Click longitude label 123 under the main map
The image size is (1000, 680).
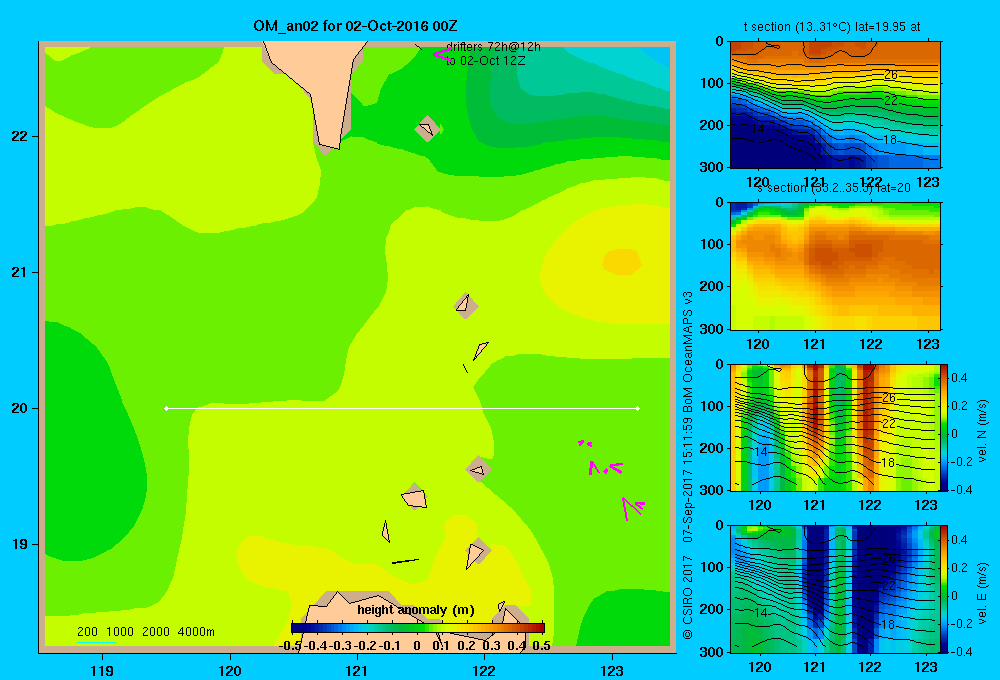coord(612,670)
